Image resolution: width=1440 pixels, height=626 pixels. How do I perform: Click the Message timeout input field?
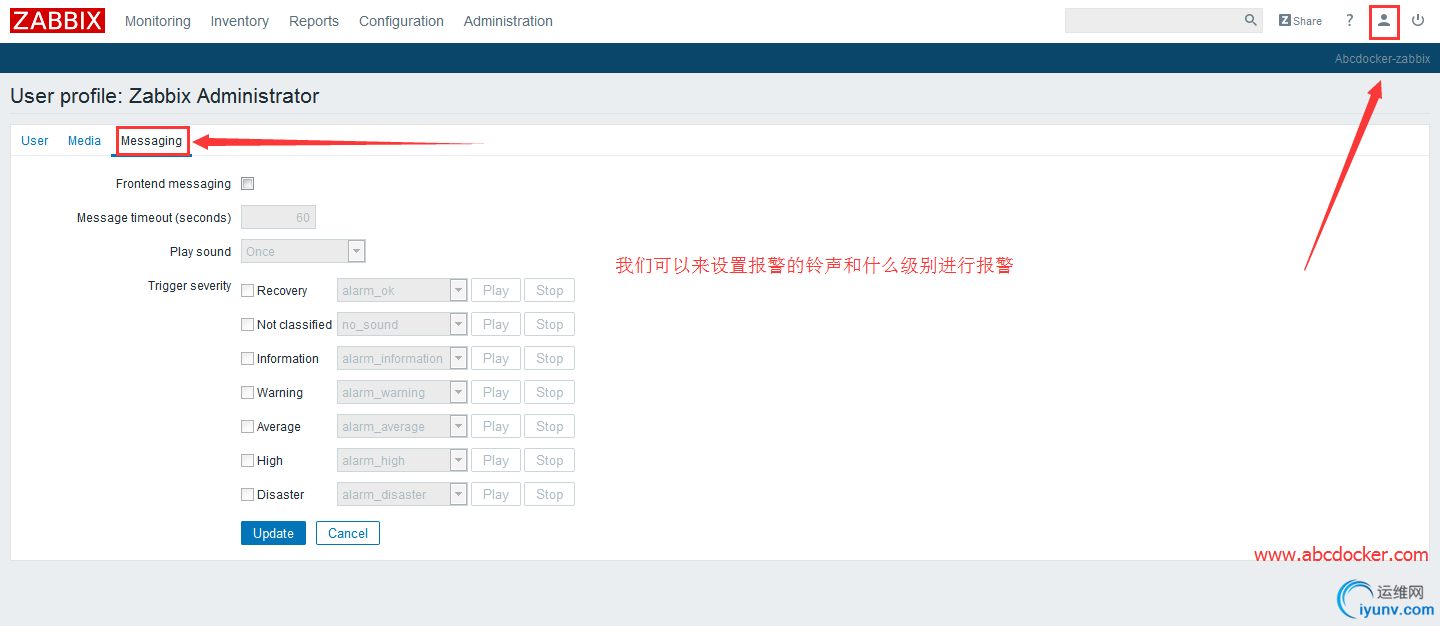pyautogui.click(x=278, y=216)
